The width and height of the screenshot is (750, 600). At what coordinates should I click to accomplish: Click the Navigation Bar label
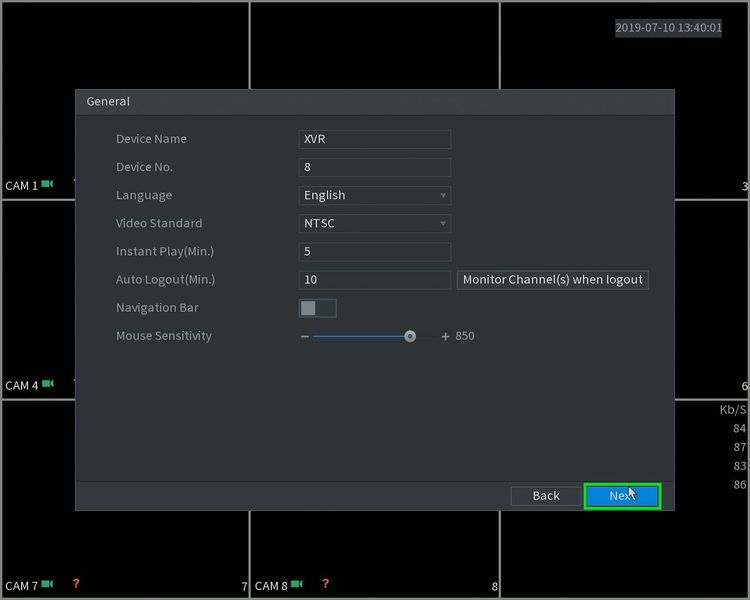click(157, 308)
